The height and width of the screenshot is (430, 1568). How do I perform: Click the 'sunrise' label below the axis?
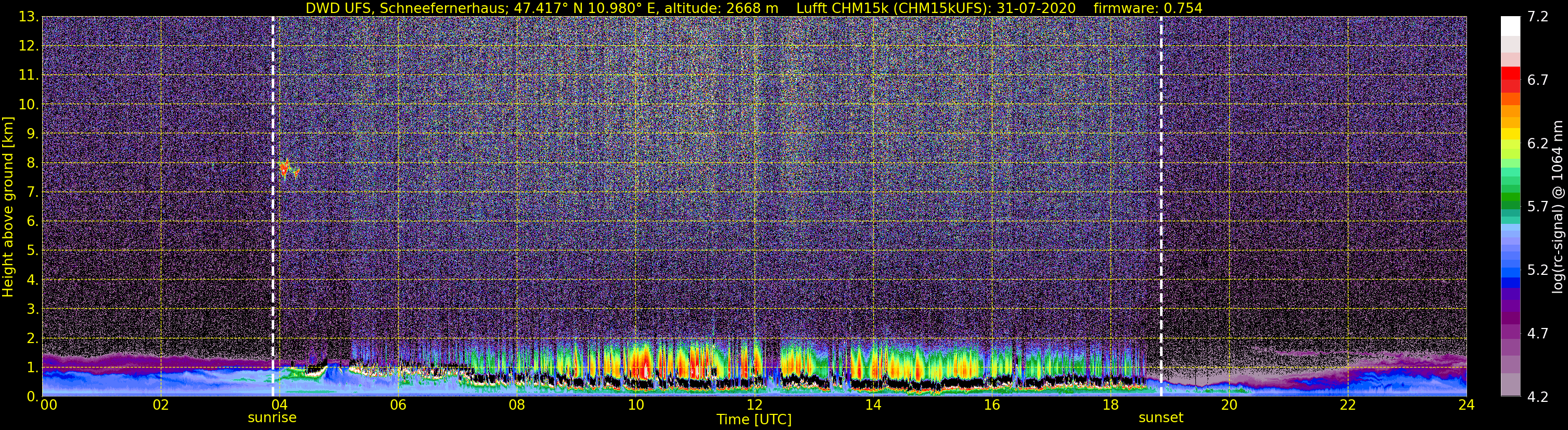[272, 418]
